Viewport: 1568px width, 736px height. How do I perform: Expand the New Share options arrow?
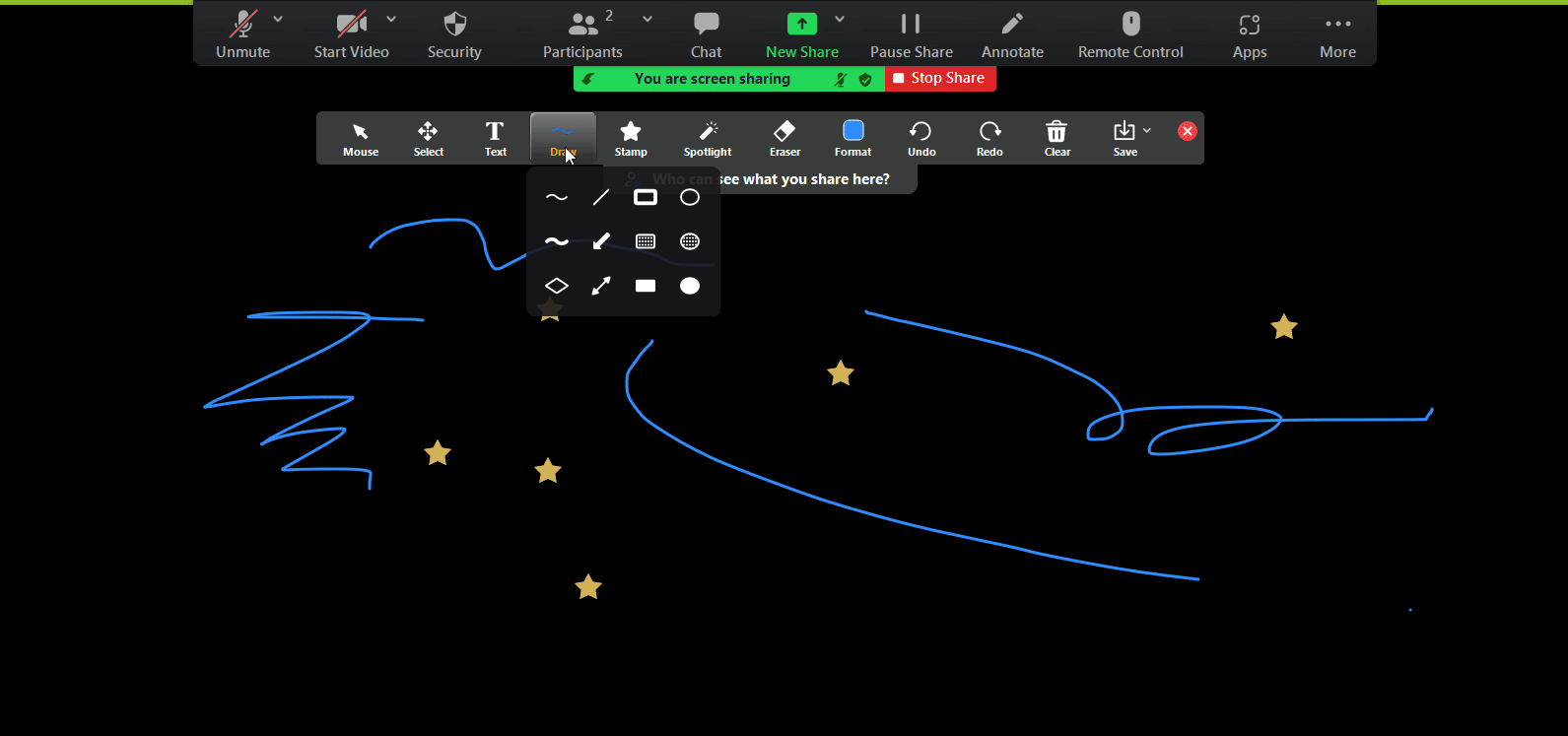pos(840,19)
